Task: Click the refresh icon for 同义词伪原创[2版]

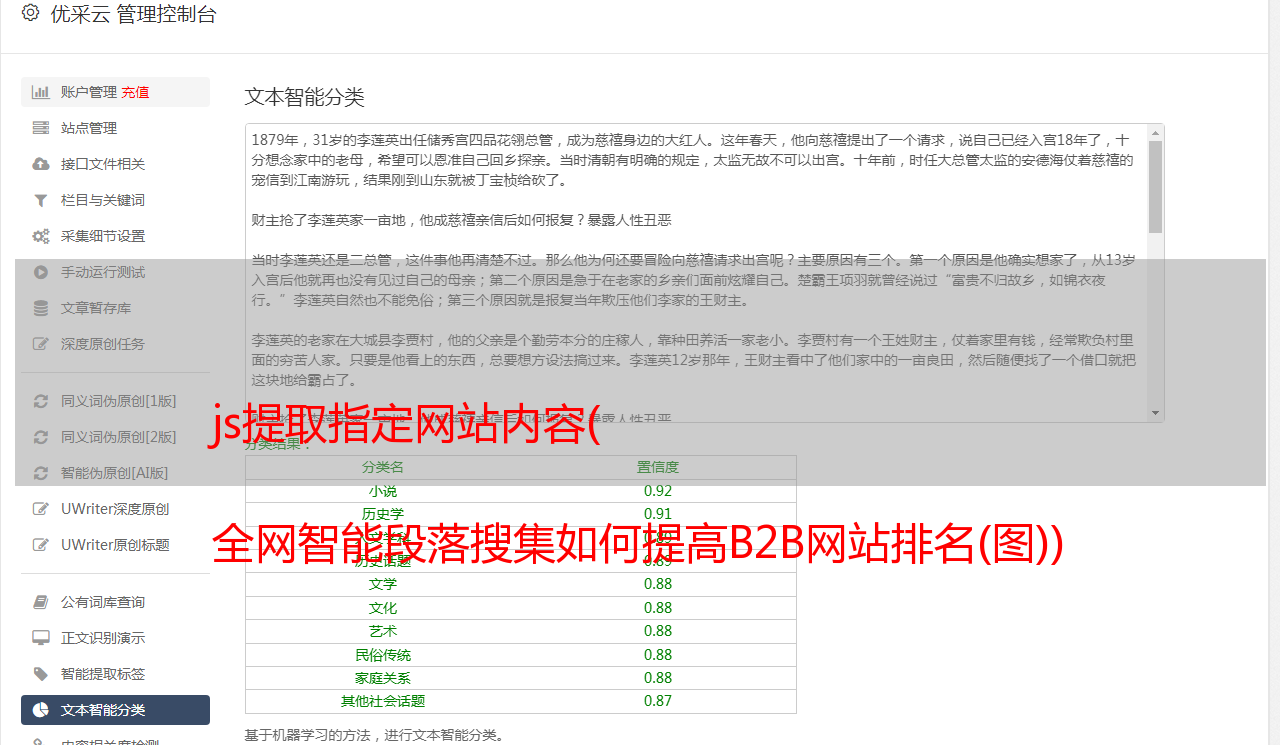Action: pyautogui.click(x=41, y=437)
